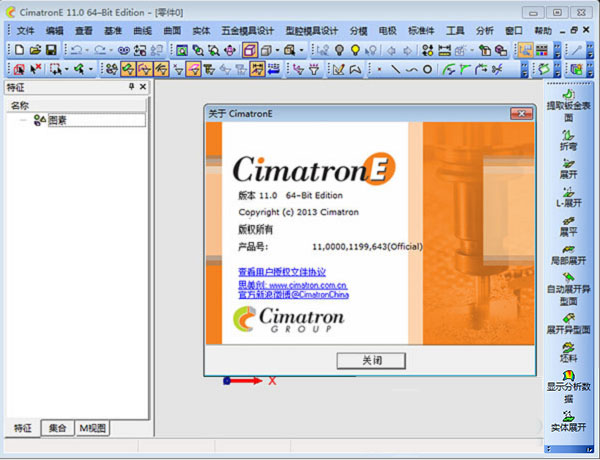The height and width of the screenshot is (460, 600).
Task: Close the 关于 CimatronE dialog
Action: (x=521, y=114)
